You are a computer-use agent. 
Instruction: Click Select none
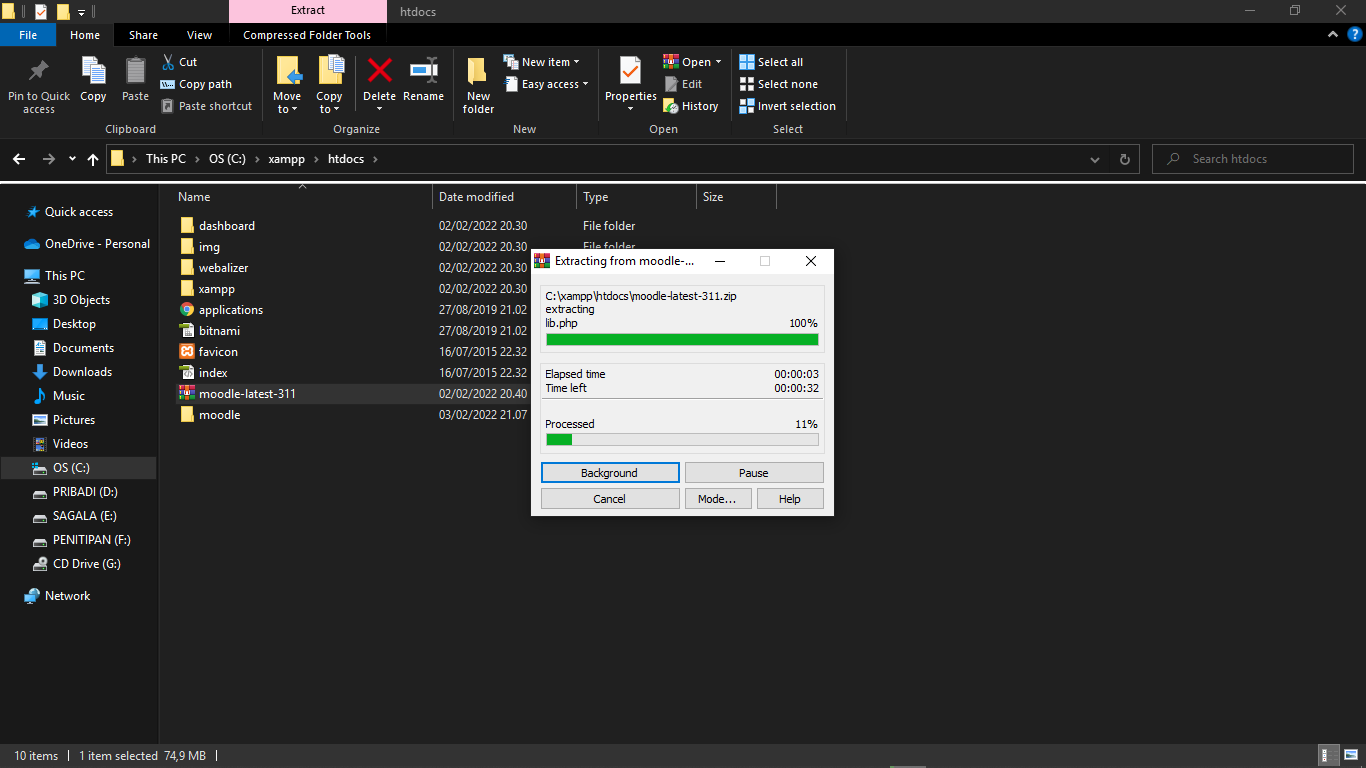(778, 84)
